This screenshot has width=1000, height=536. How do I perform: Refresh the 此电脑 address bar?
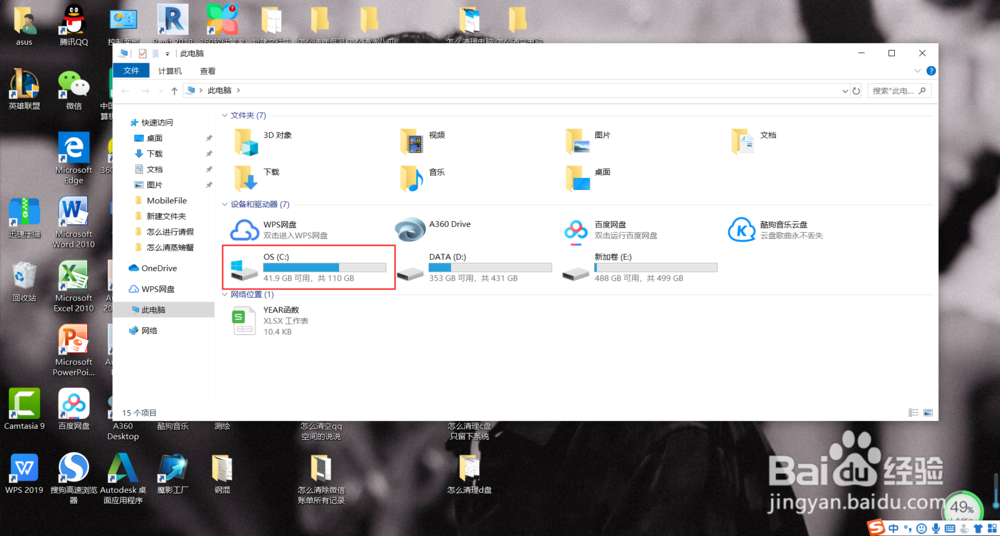coord(857,91)
